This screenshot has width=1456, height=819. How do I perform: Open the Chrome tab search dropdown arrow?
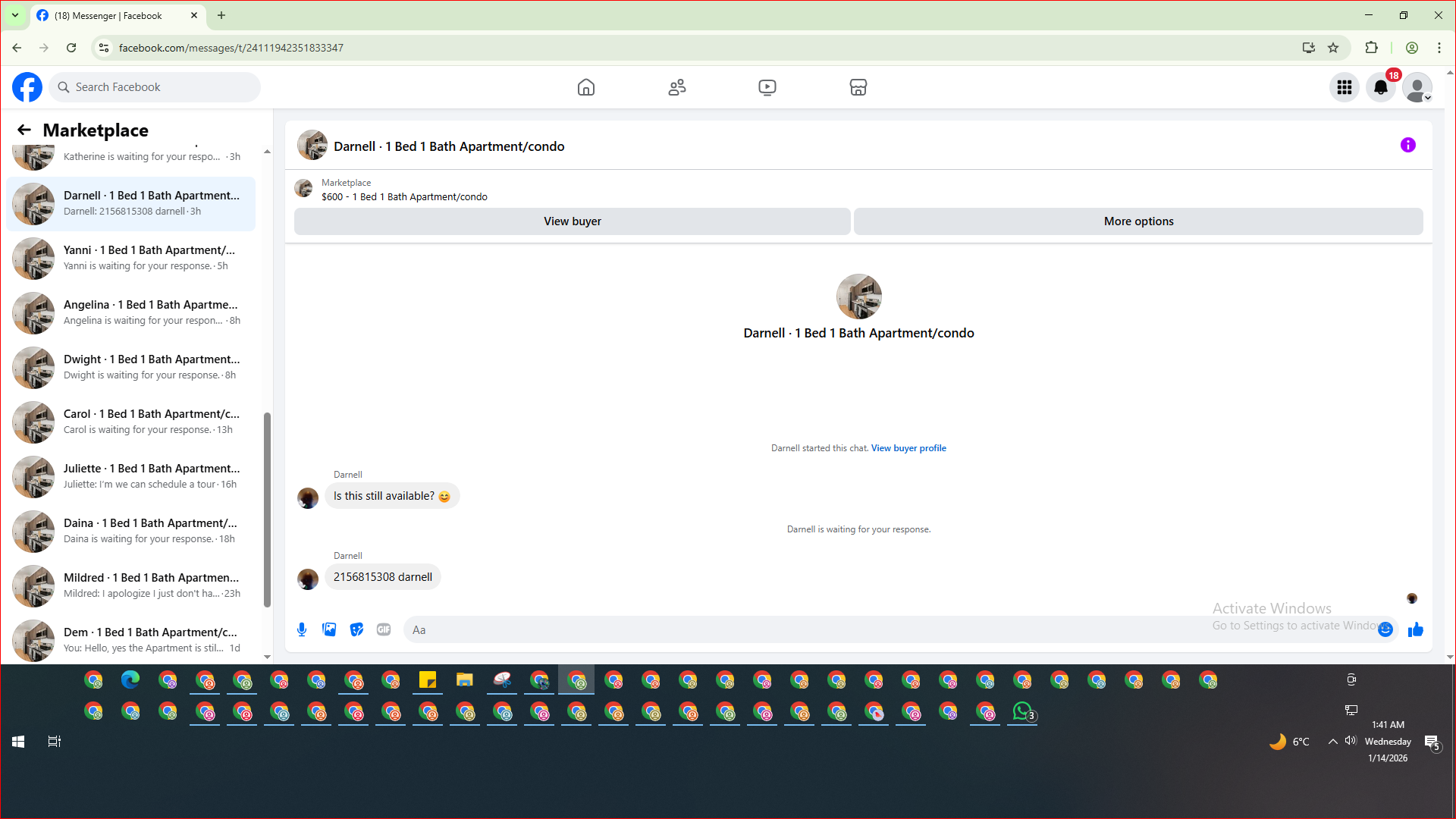[14, 15]
